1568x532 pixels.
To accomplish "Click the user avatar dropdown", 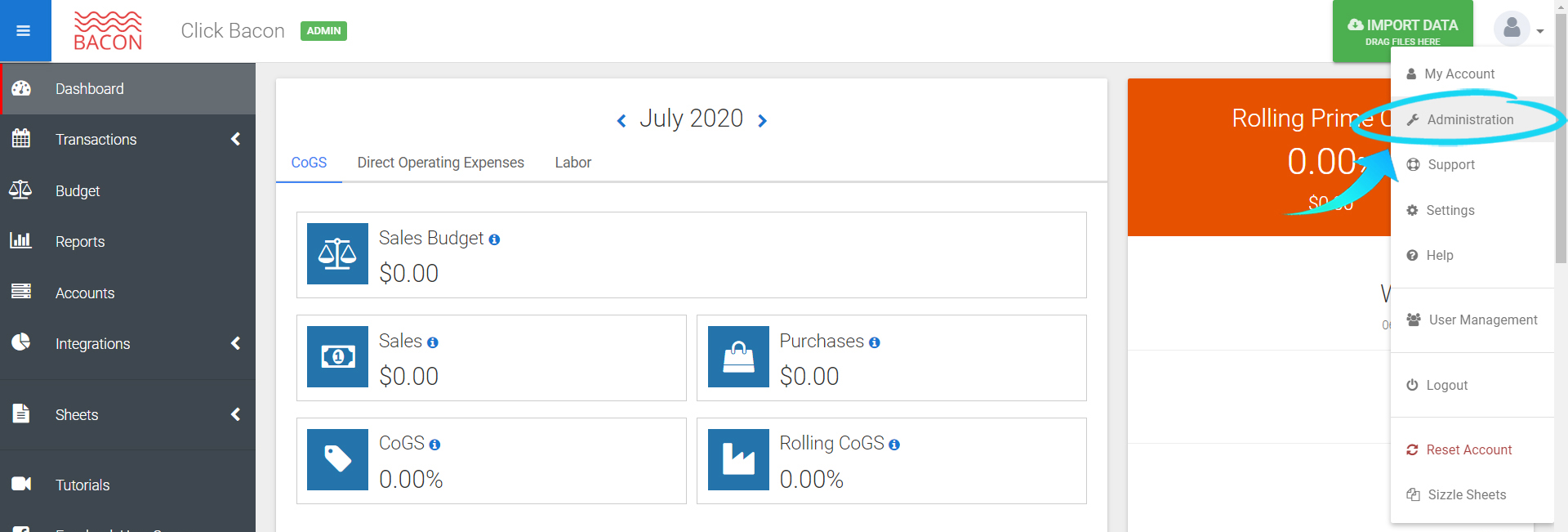I will [1518, 29].
